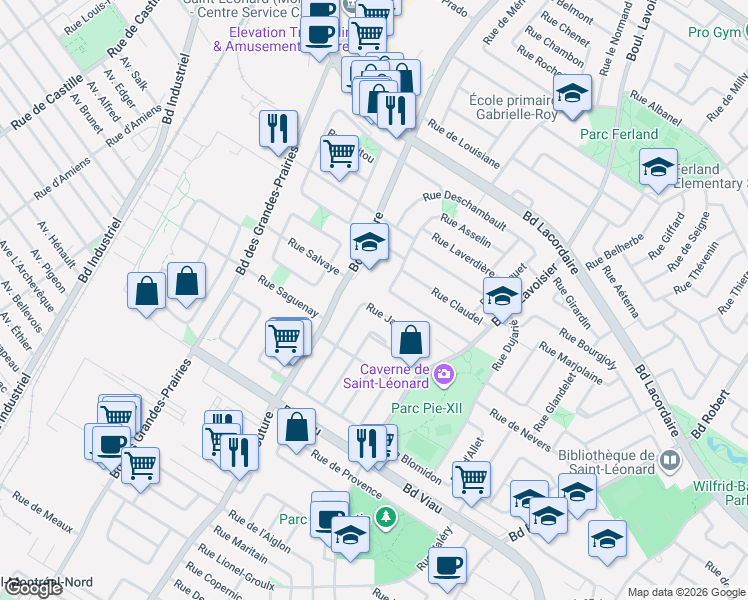Image resolution: width=748 pixels, height=600 pixels.
Task: Select the restaurant marker beside Rue Couture
Action: click(239, 454)
